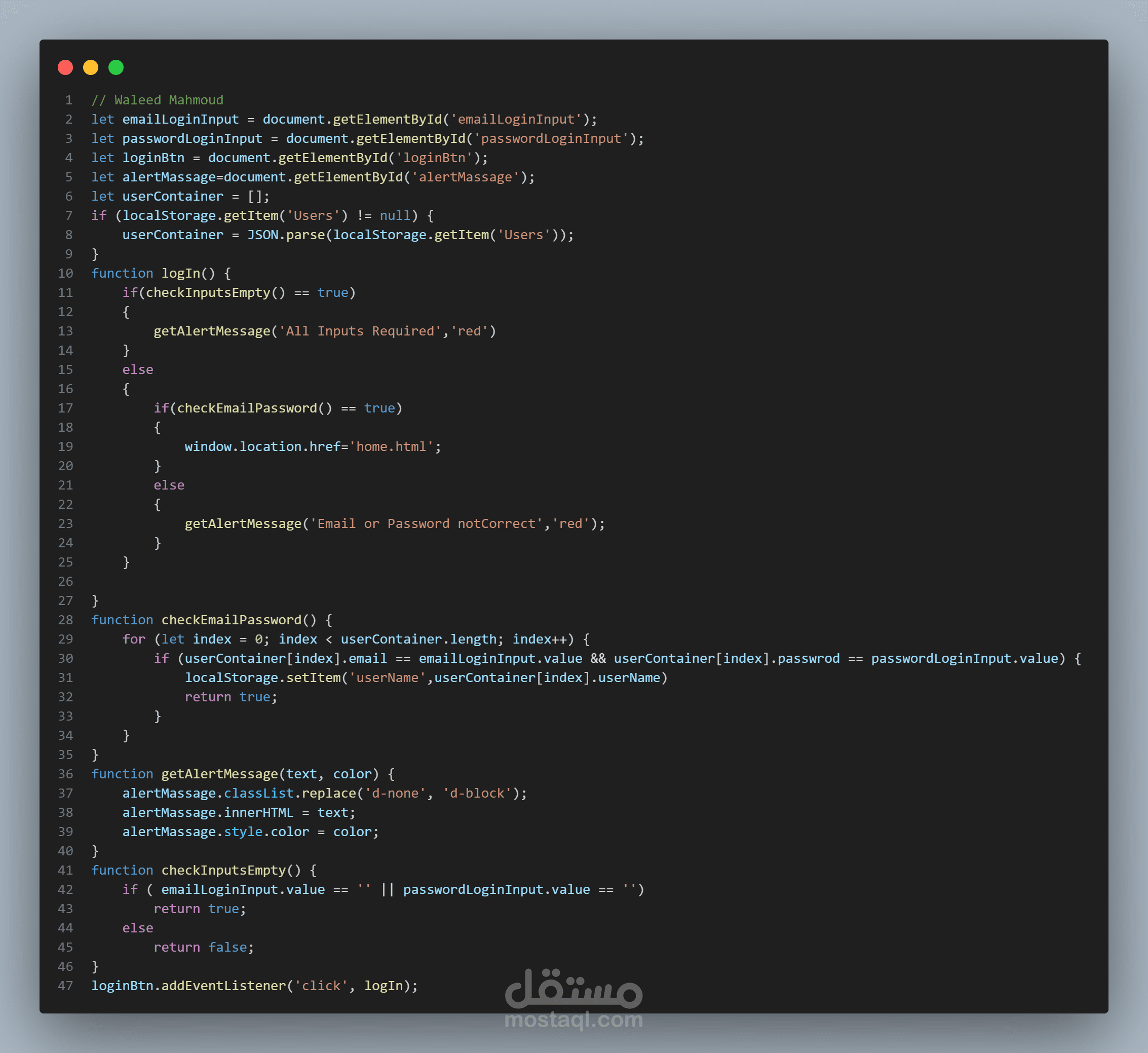Click the 'Email or Password notCorrect' string
Viewport: 1148px width, 1053px height.
point(426,523)
